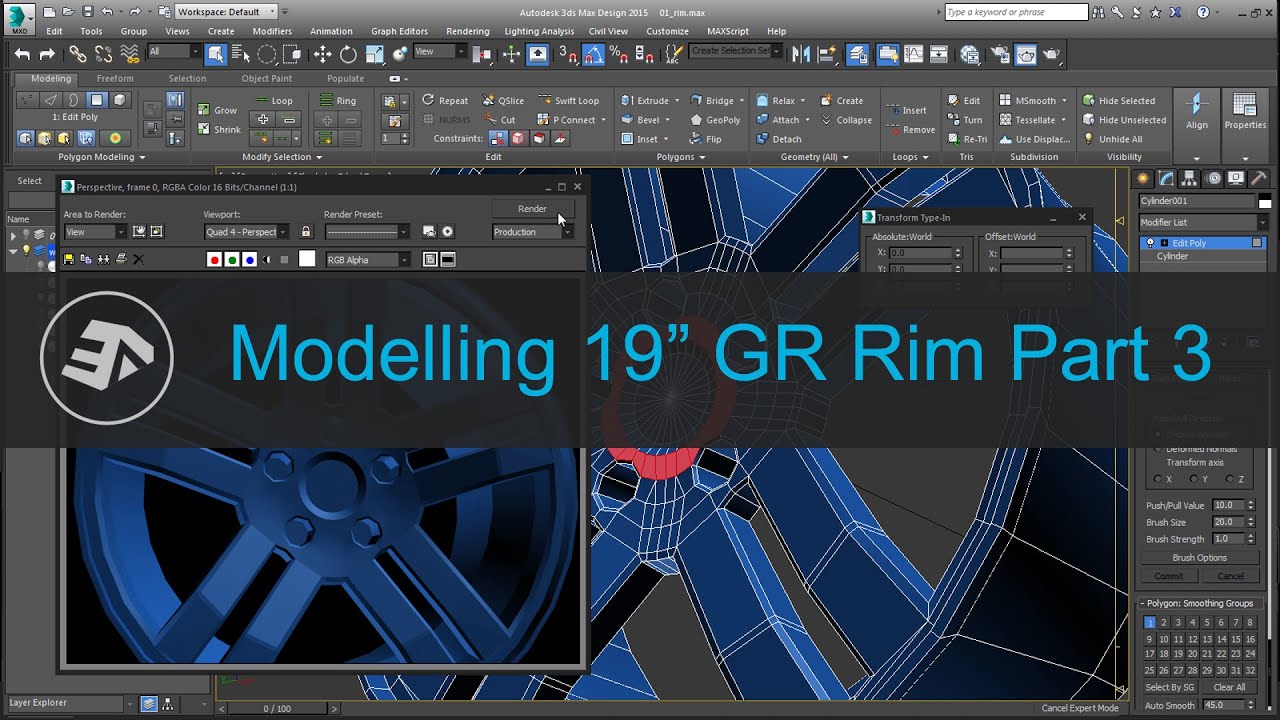This screenshot has width=1280, height=720.
Task: Open the Render Preset dropdown
Action: 367,232
